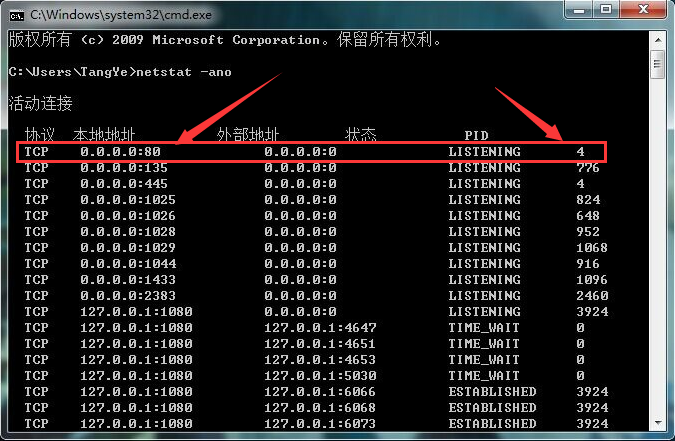Image resolution: width=675 pixels, height=441 pixels.
Task: Click ESTABLISHED state in 6066 row
Action: (492, 392)
